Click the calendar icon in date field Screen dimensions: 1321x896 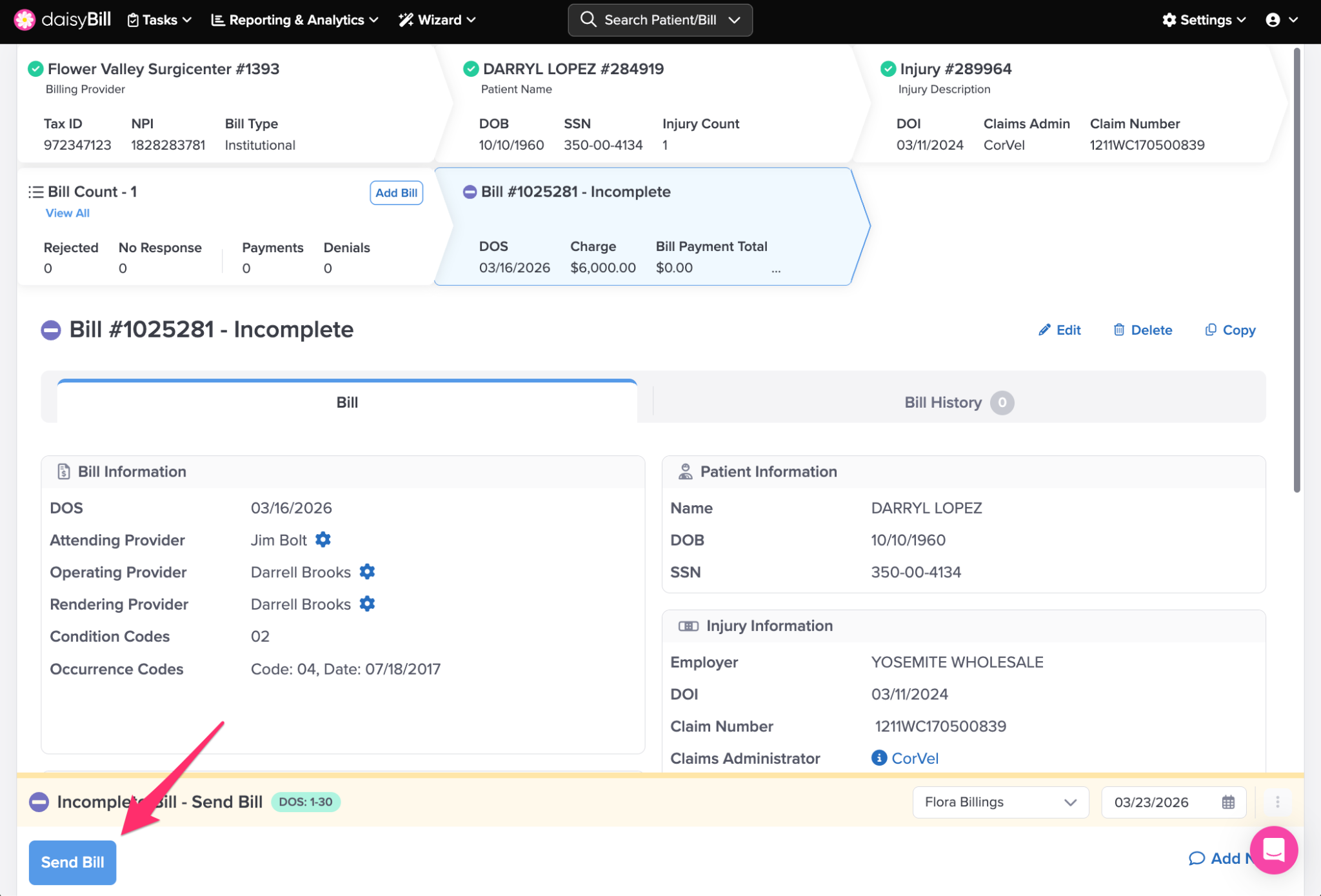1228,802
